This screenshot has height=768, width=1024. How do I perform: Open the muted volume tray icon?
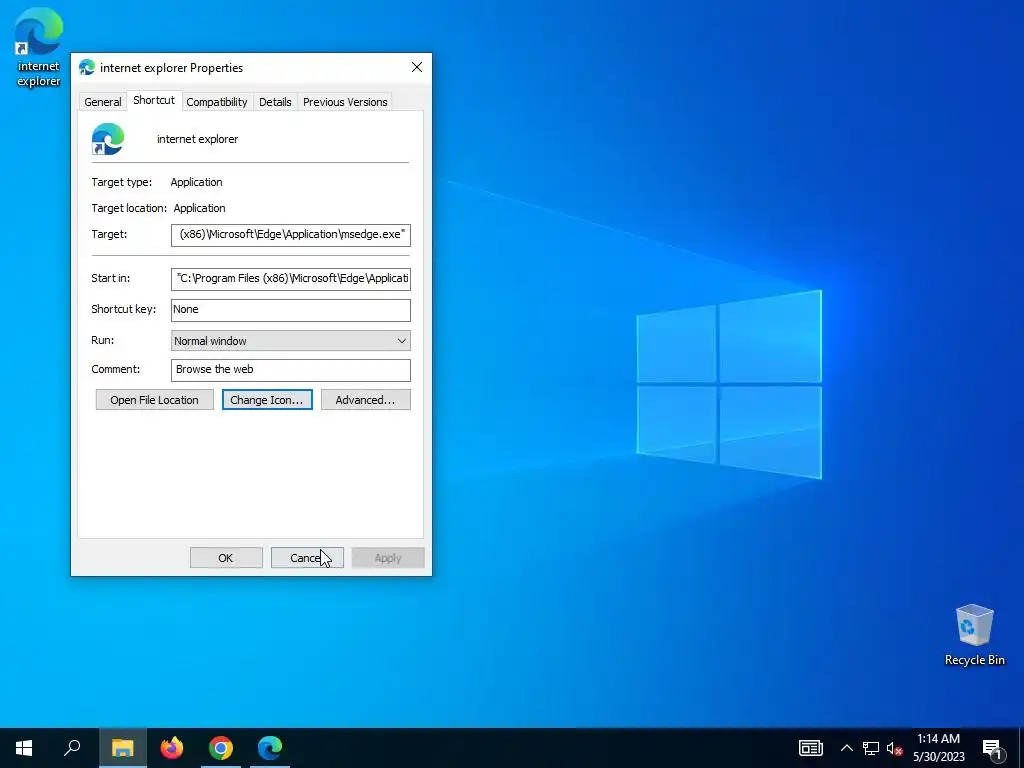click(894, 748)
